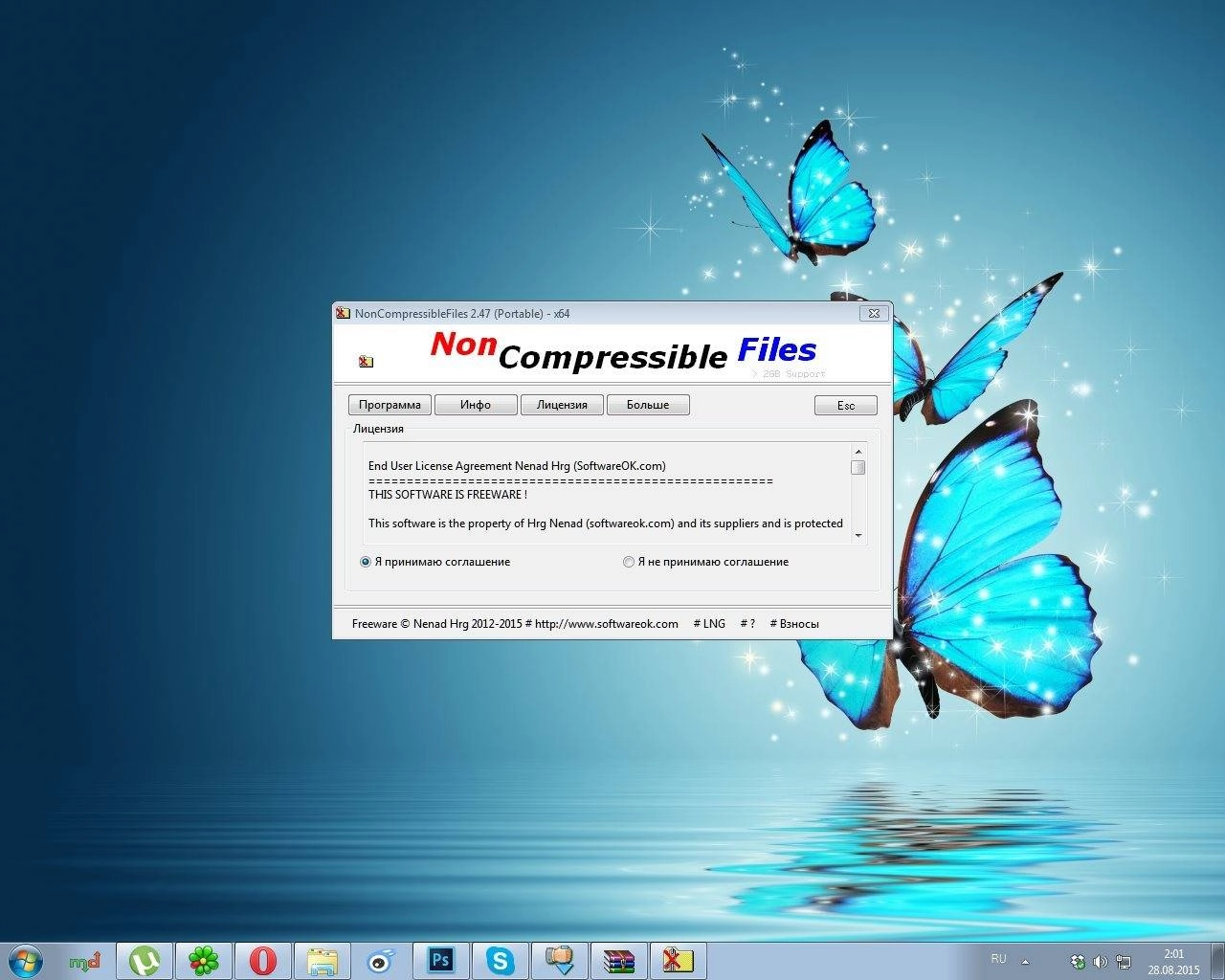
Task: Click license scrollbar up arrow
Action: pyautogui.click(x=857, y=452)
